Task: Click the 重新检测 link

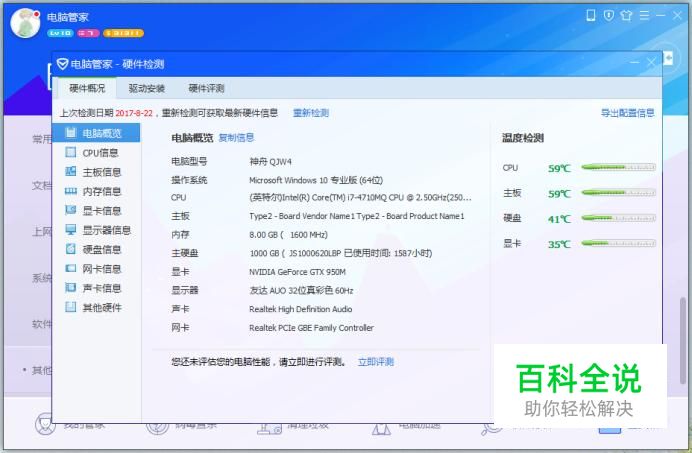Action: [x=311, y=113]
